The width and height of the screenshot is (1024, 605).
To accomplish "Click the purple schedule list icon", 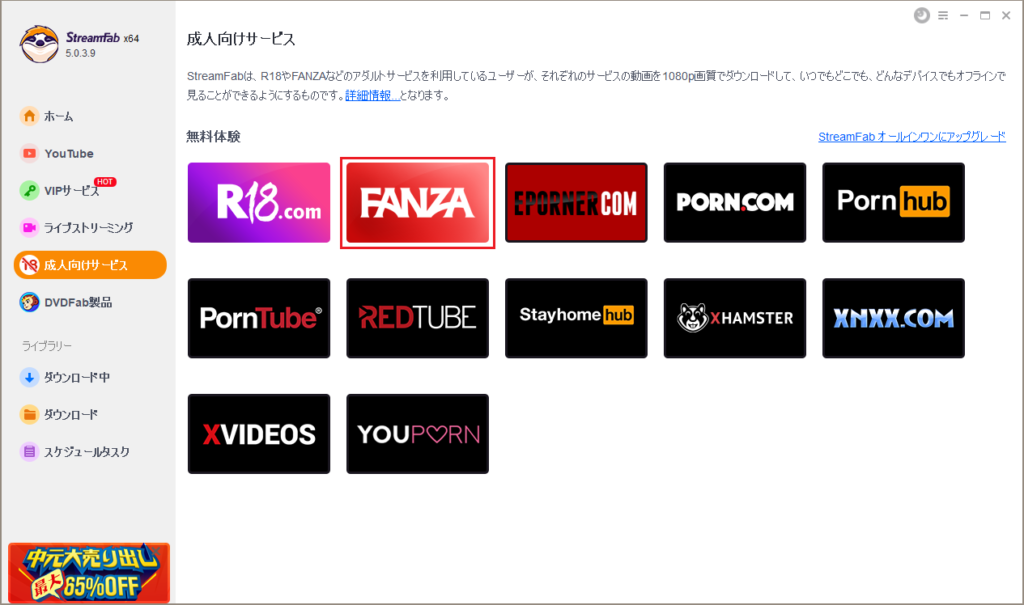I will [x=29, y=452].
